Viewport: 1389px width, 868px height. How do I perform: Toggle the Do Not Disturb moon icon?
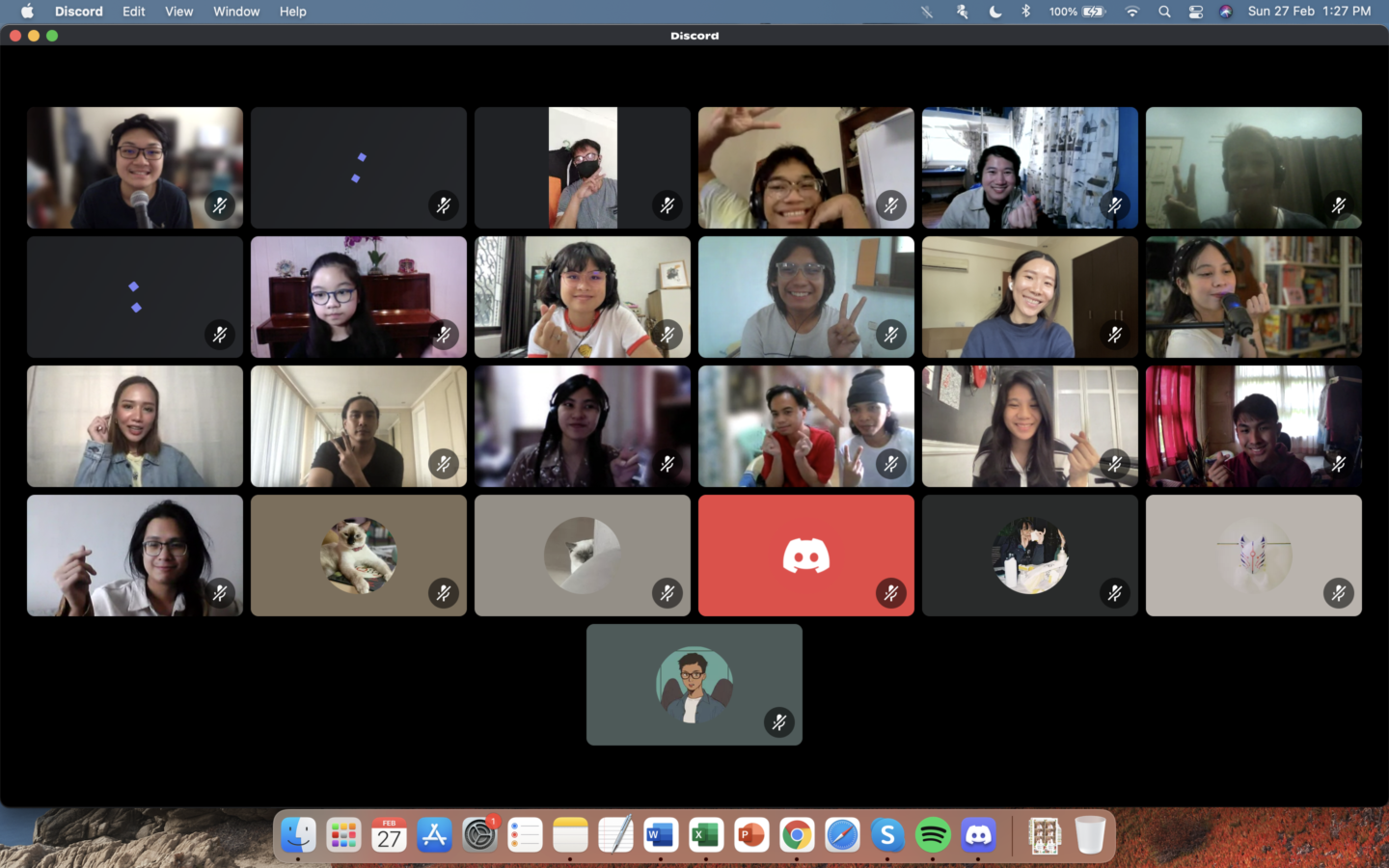point(994,12)
